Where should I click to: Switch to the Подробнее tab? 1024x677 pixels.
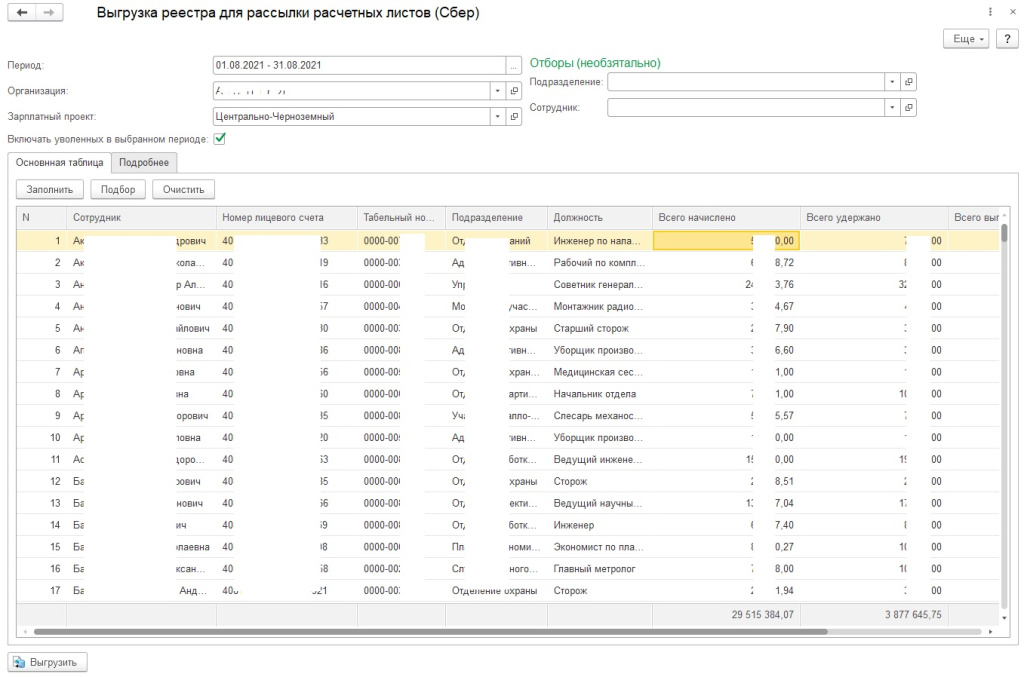[x=144, y=162]
